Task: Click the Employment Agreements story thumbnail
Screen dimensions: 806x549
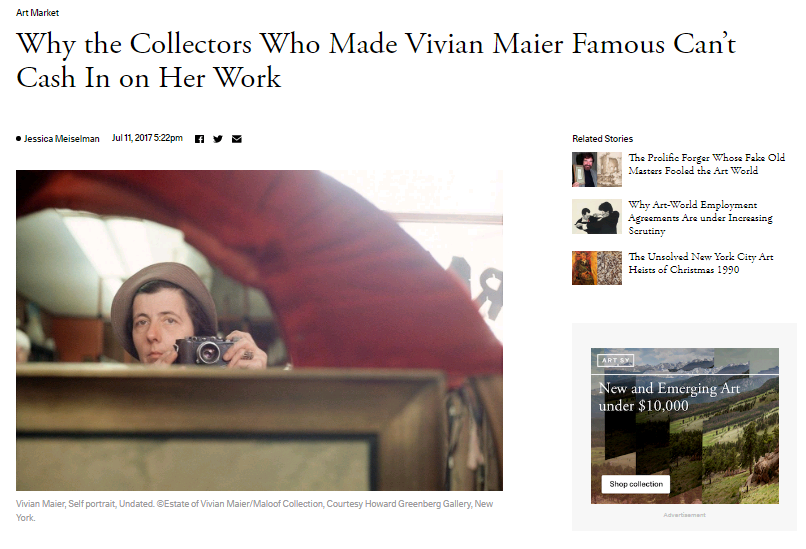Action: tap(597, 217)
